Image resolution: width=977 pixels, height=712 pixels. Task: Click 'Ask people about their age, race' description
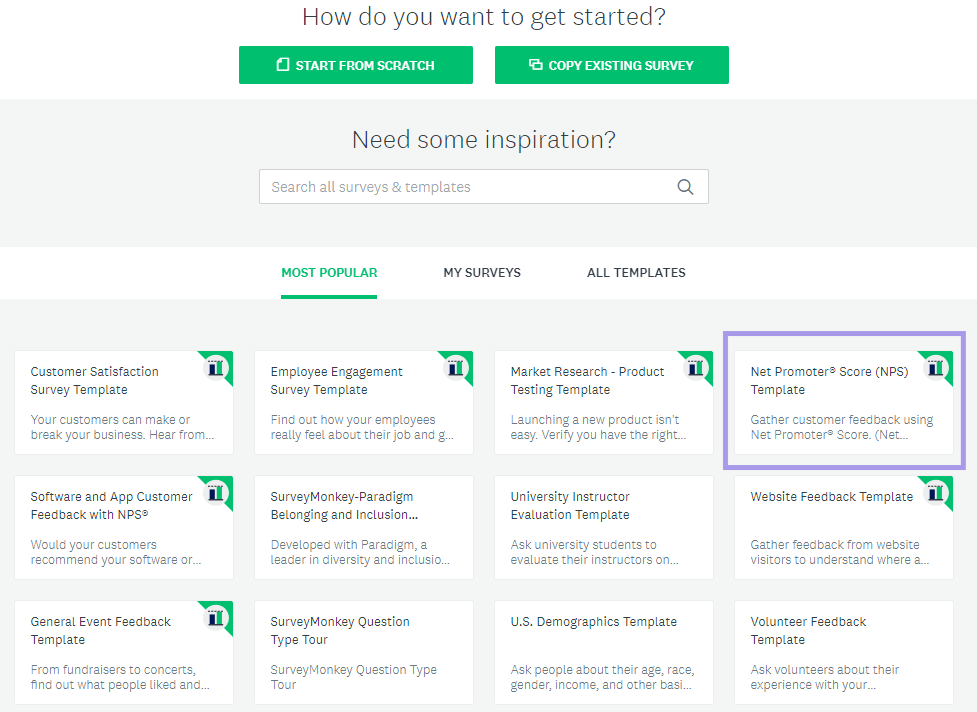(x=603, y=678)
